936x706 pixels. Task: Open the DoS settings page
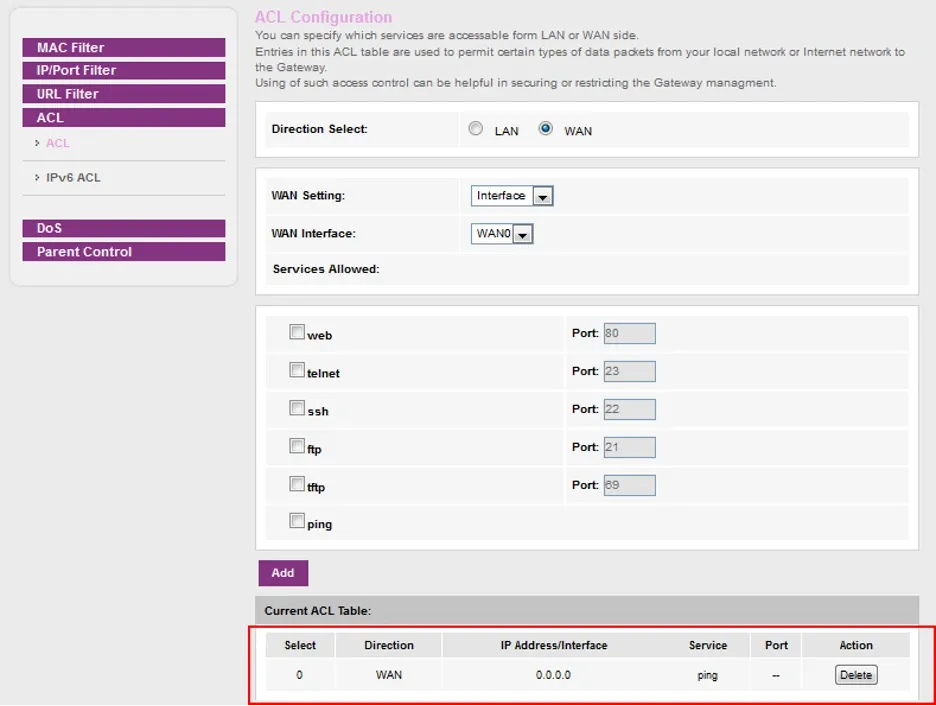coord(123,228)
